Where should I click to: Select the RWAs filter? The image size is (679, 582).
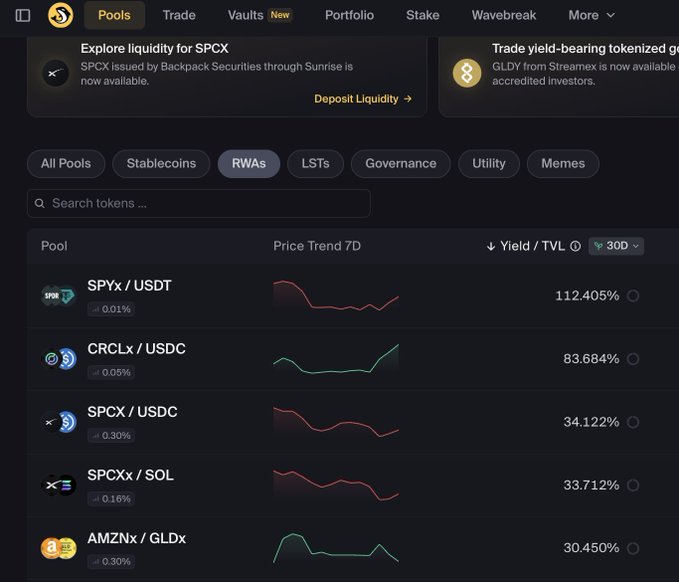249,164
